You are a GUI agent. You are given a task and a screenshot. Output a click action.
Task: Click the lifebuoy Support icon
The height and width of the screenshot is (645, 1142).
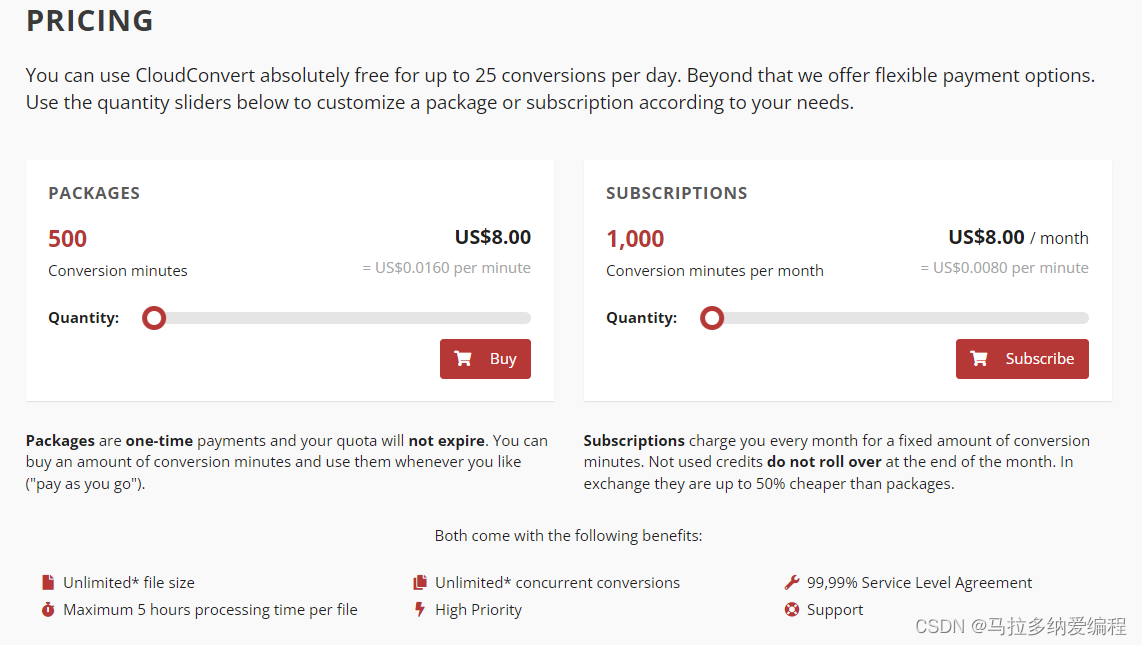(x=792, y=609)
